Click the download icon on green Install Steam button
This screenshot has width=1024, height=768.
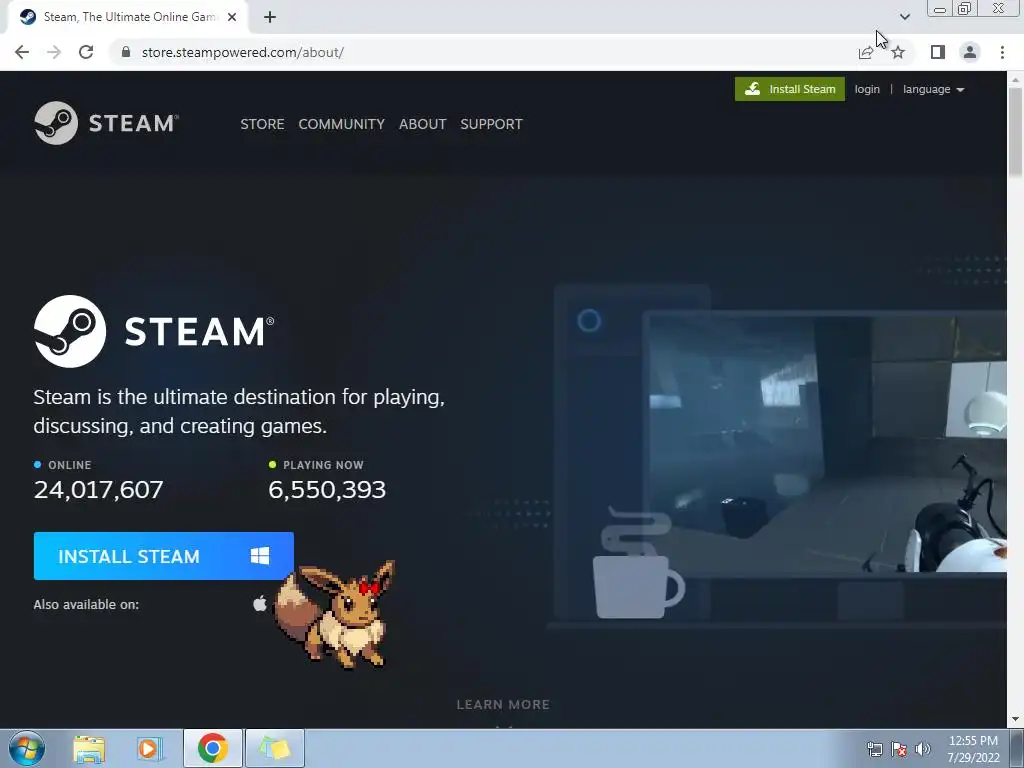(752, 89)
